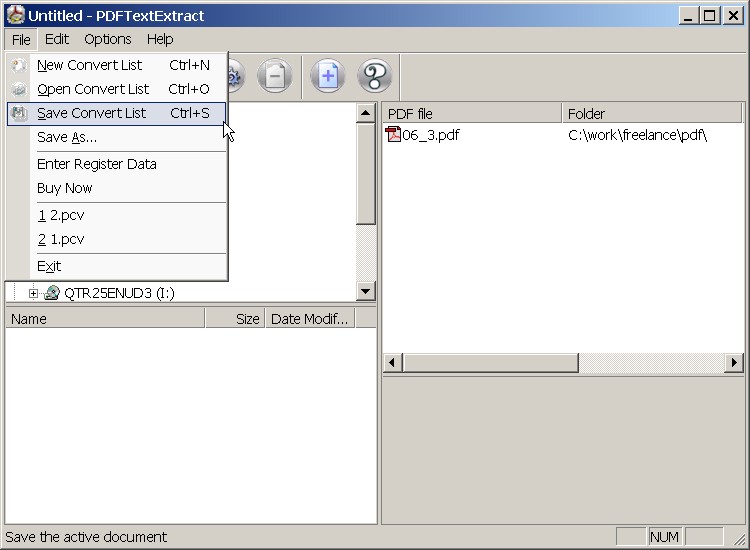Click NUM indicator in status bar
750x550 pixels.
(664, 537)
